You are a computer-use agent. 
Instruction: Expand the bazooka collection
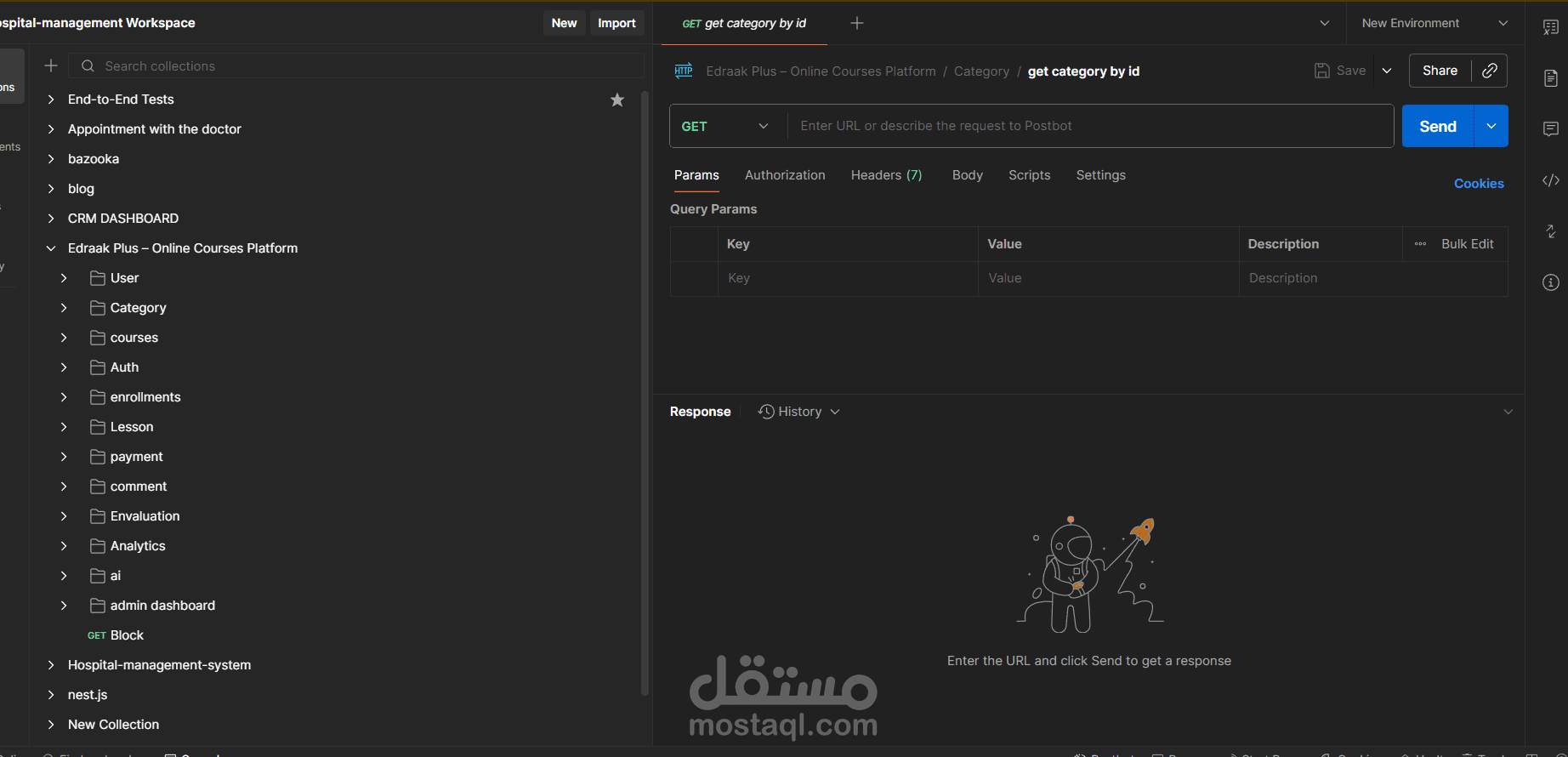pos(51,159)
